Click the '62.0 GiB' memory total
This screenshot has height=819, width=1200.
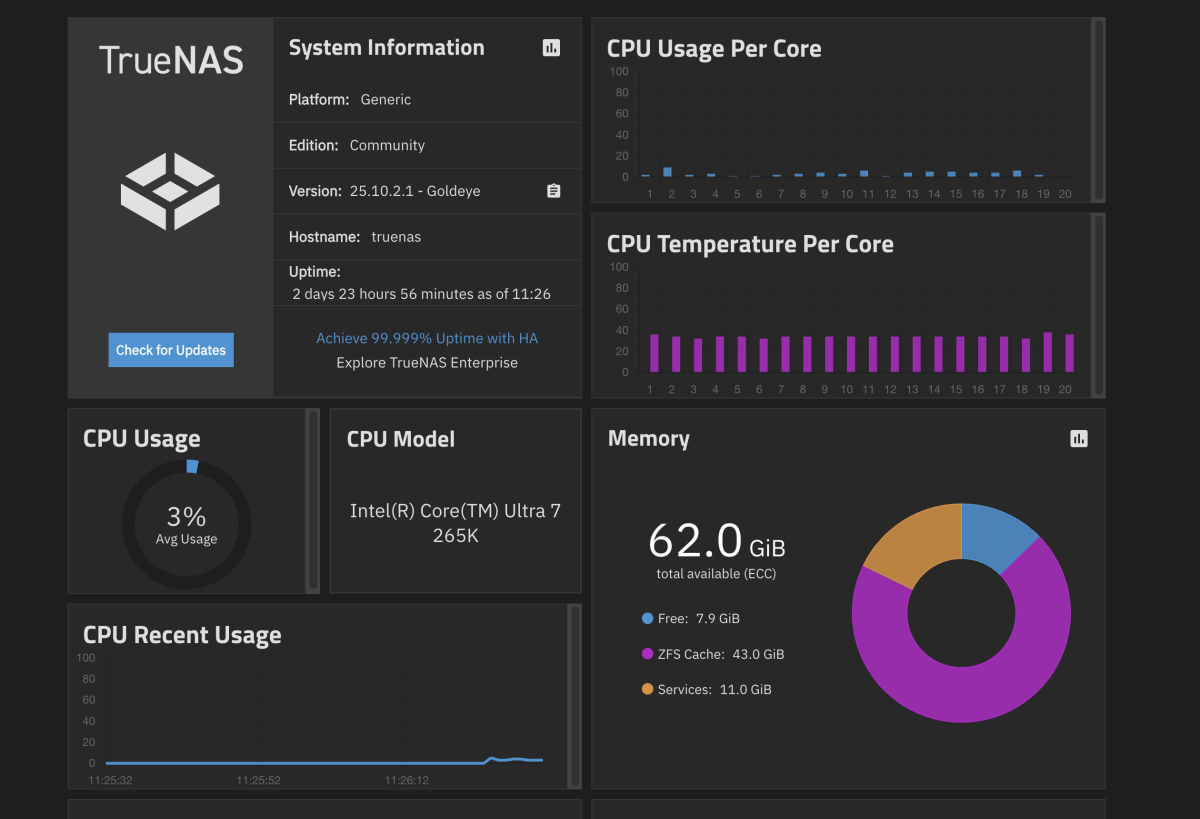click(716, 540)
